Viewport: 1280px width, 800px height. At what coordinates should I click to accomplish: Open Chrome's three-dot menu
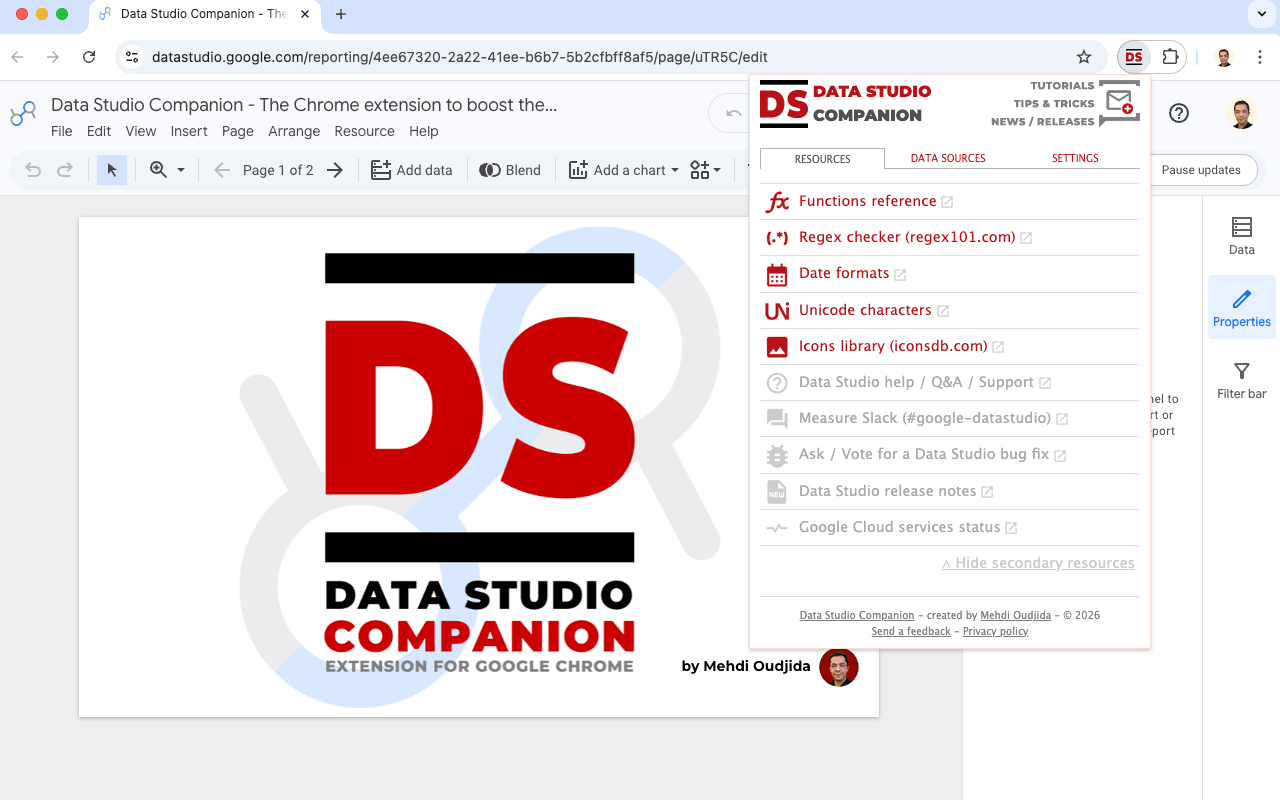[x=1260, y=57]
